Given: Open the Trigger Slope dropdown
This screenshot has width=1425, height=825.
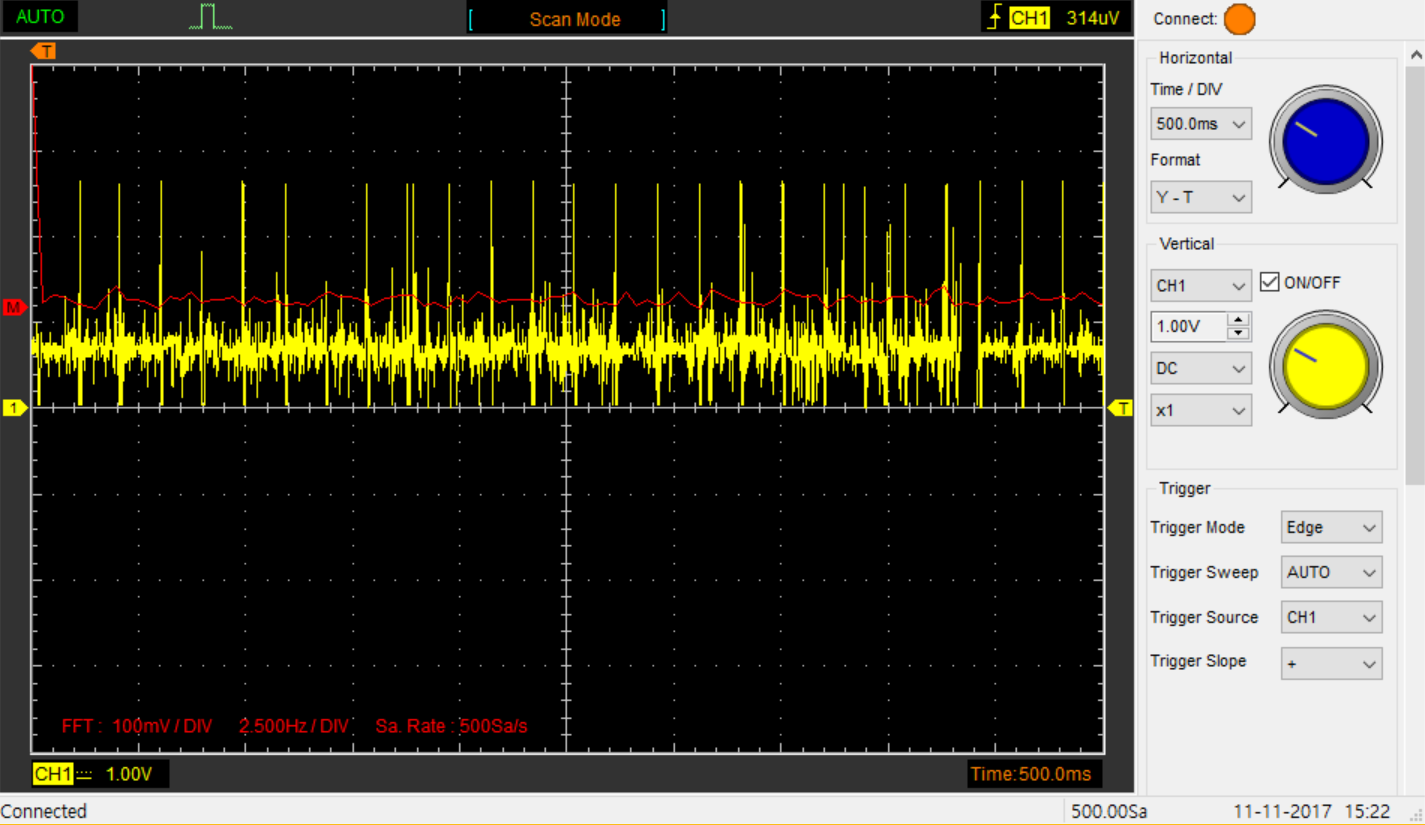Looking at the screenshot, I should 1331,663.
